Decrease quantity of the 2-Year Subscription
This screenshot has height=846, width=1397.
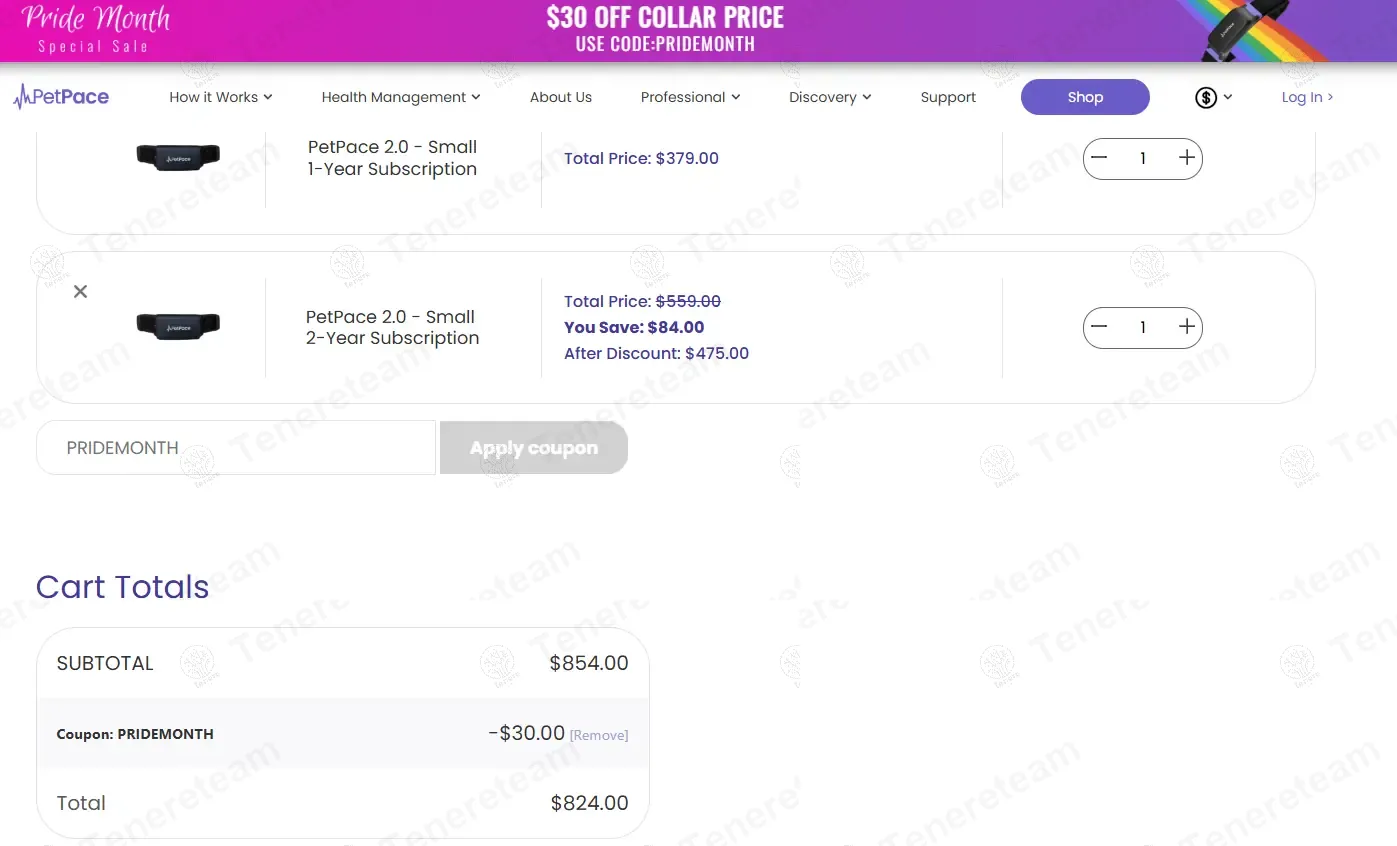click(x=1099, y=327)
